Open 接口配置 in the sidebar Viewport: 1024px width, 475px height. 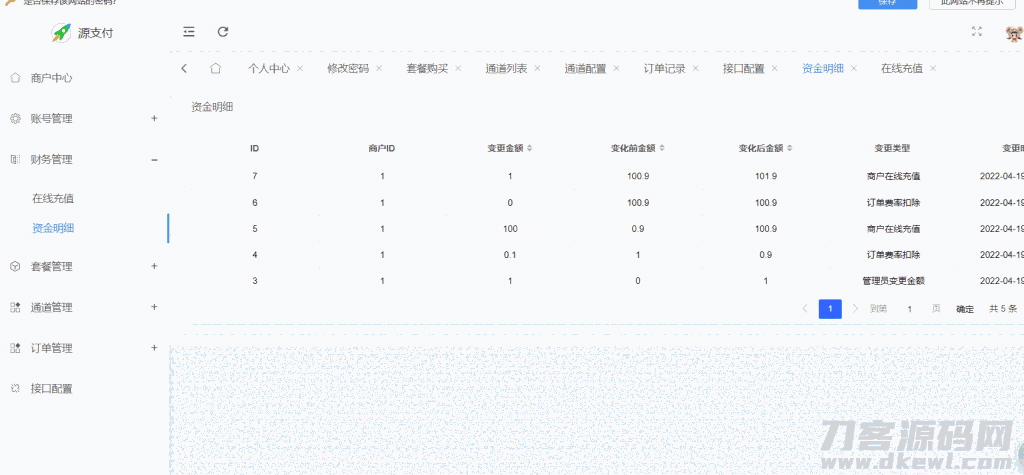[52, 389]
